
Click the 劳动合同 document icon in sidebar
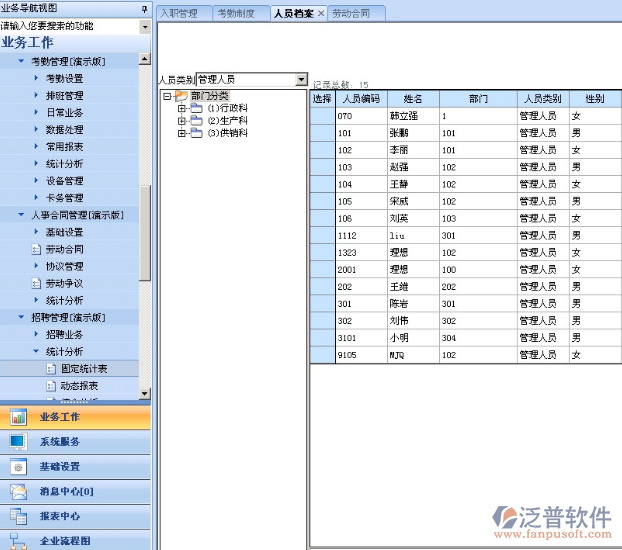pos(37,250)
